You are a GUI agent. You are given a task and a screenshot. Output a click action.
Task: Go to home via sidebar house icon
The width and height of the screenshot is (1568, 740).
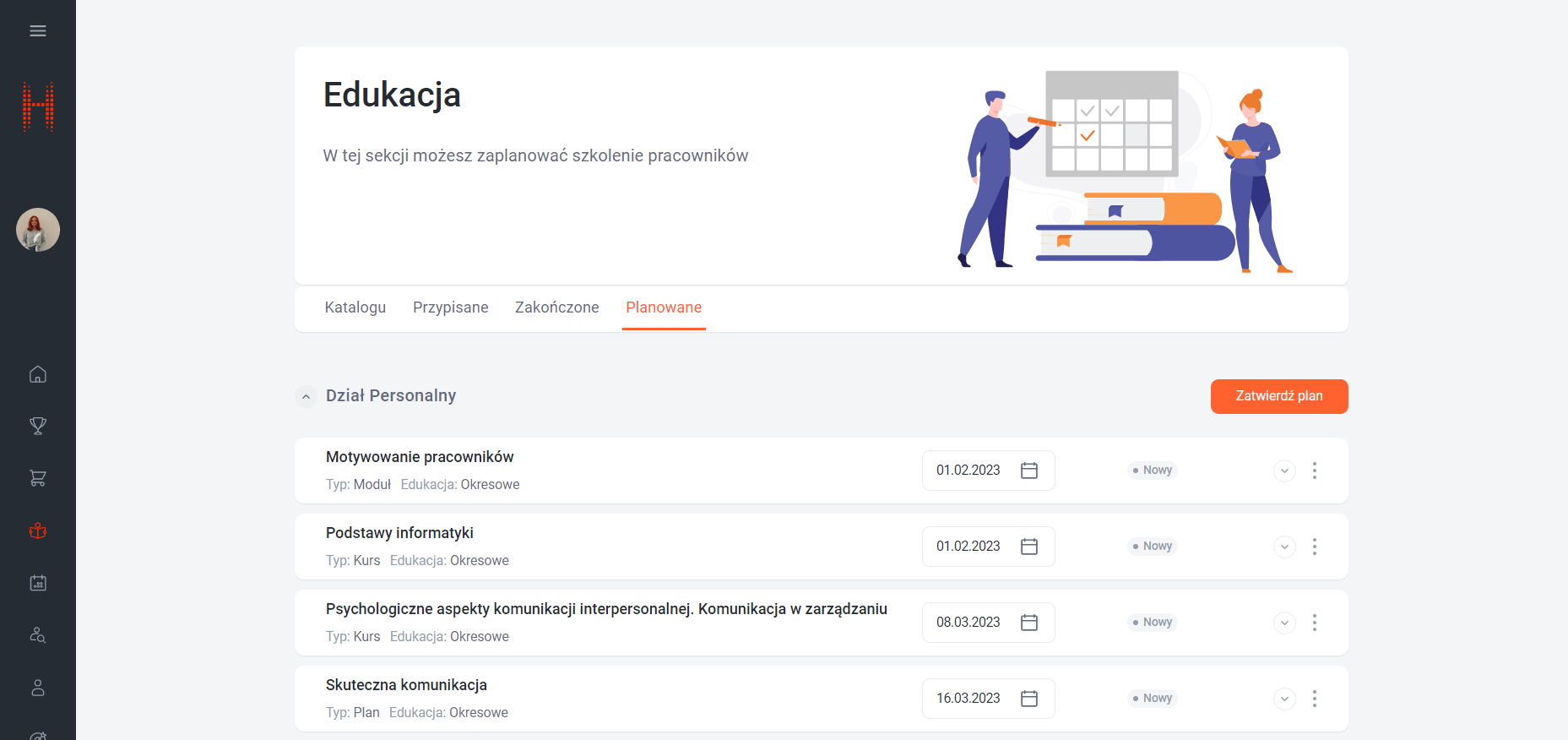coord(38,374)
